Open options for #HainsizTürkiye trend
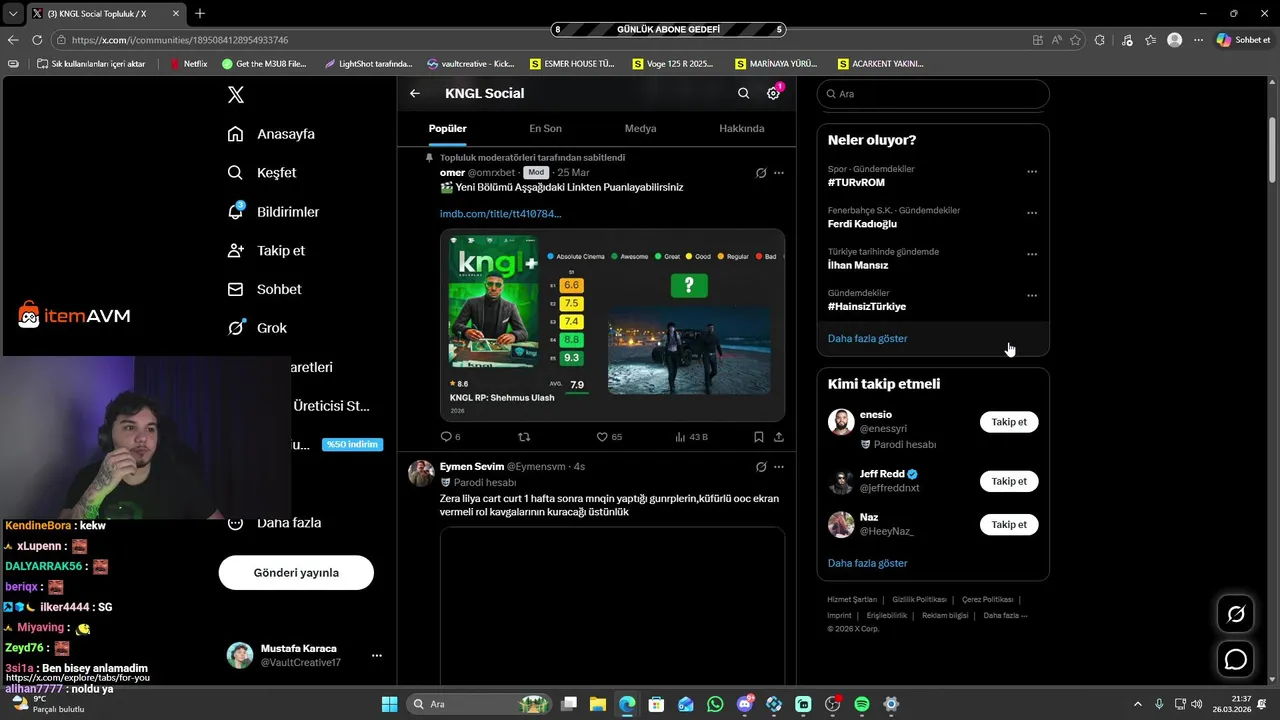The height and width of the screenshot is (720, 1280). coord(1032,296)
